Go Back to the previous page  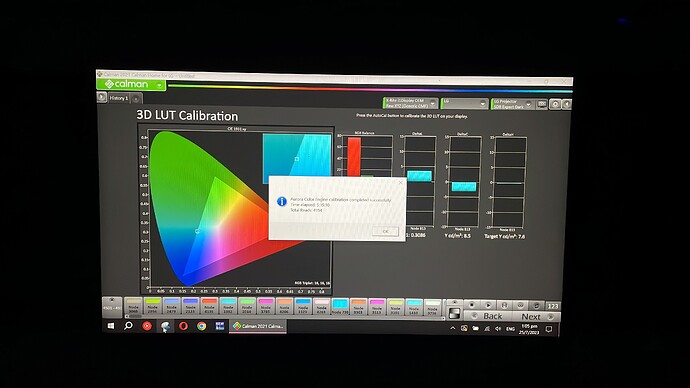[x=488, y=316]
